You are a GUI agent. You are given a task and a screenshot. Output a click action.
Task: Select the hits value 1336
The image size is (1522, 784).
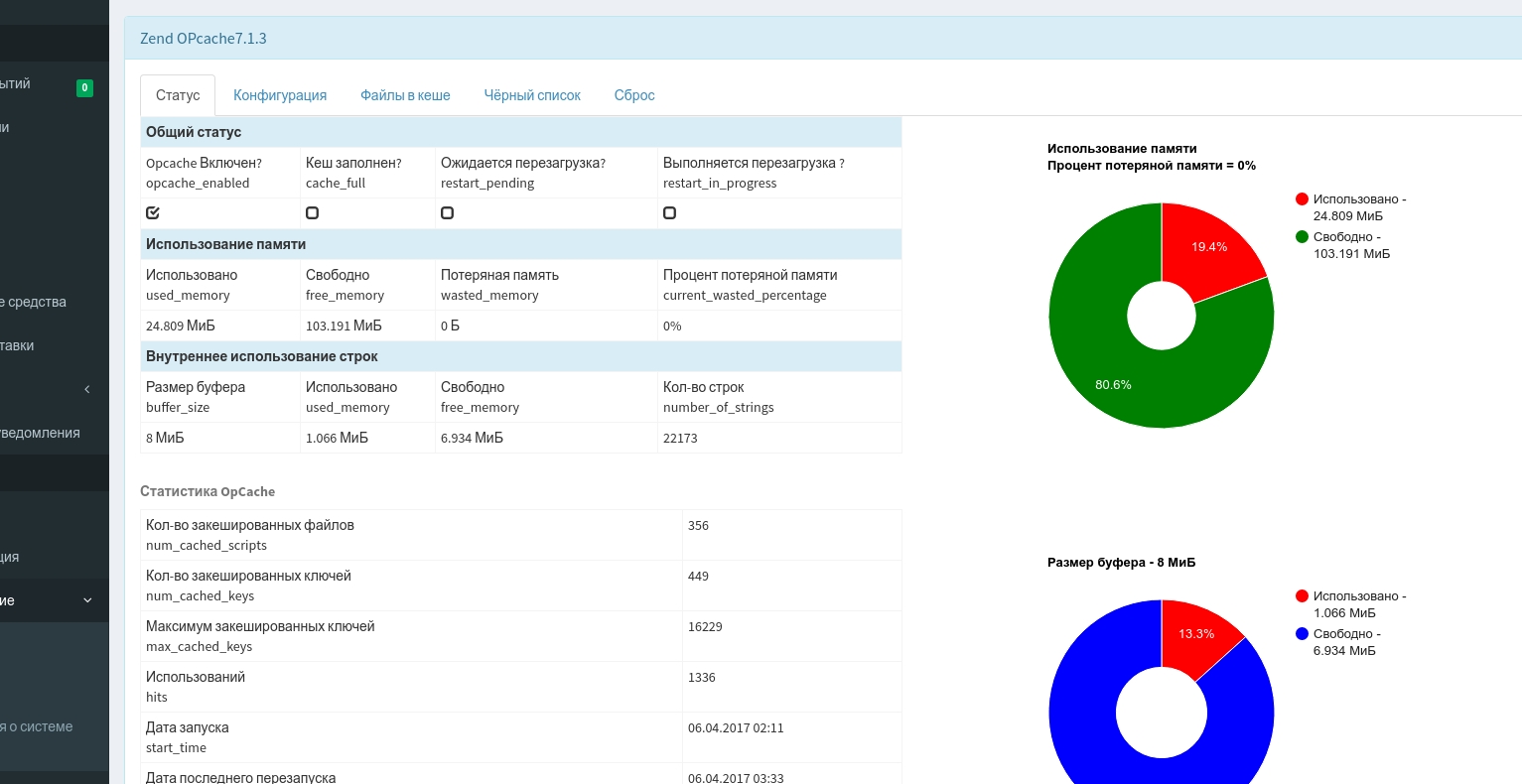pos(702,678)
